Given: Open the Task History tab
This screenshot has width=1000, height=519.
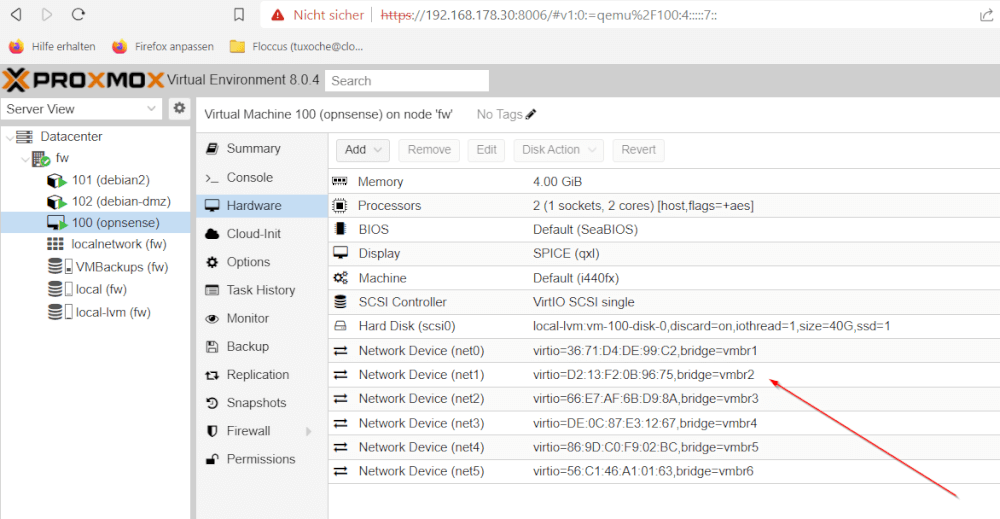Looking at the screenshot, I should tap(261, 290).
